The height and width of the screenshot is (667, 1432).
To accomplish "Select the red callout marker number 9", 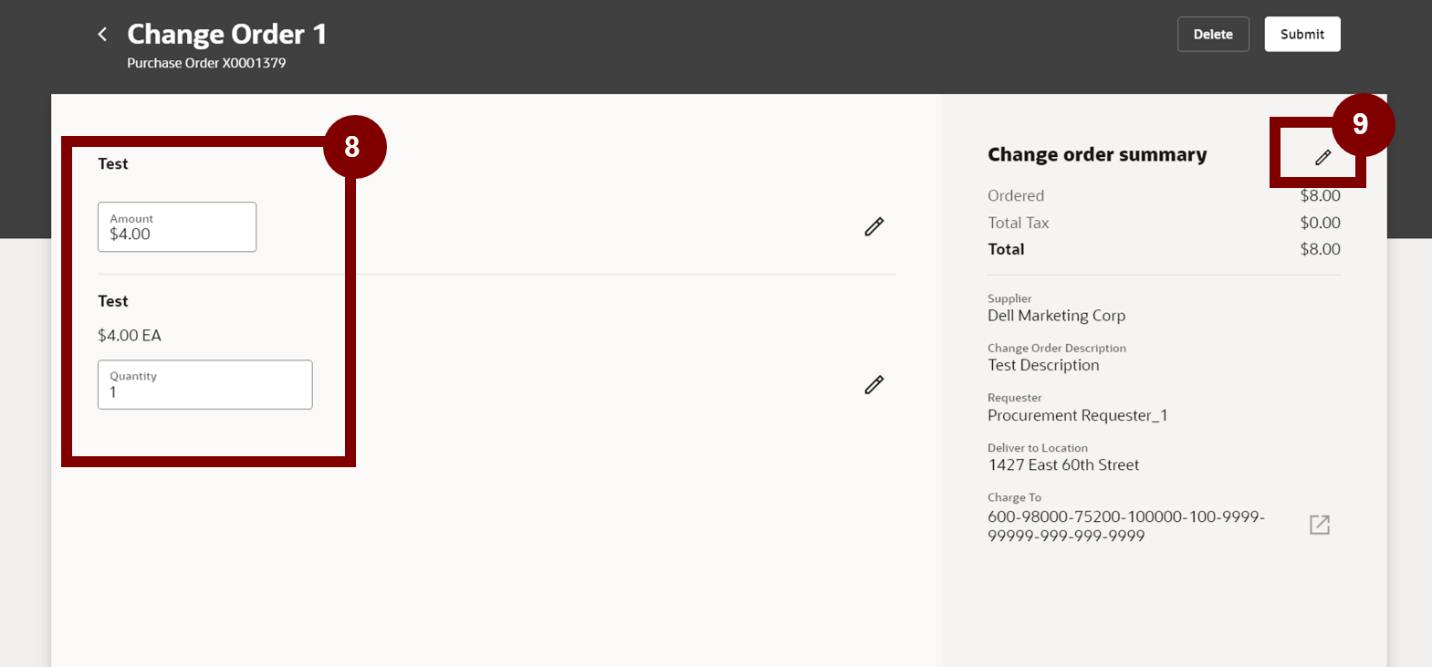I will click(x=1361, y=124).
